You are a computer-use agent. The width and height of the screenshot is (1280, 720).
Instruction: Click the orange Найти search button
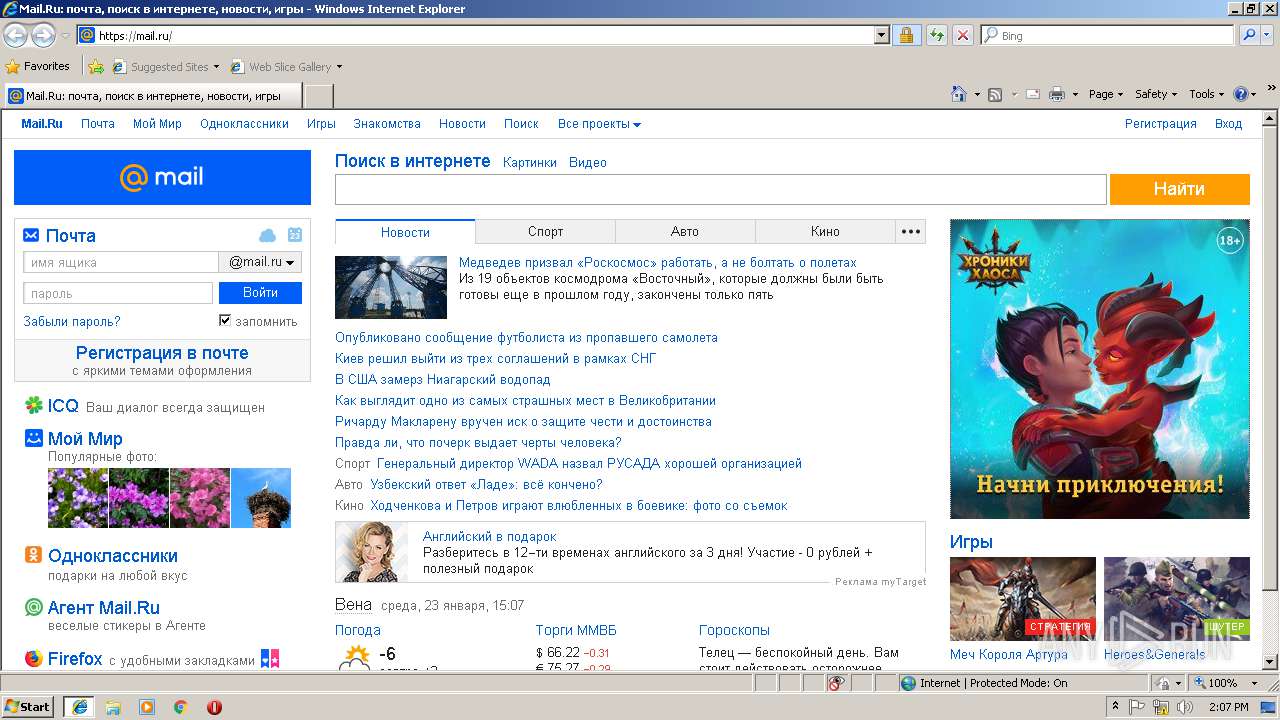(1179, 189)
